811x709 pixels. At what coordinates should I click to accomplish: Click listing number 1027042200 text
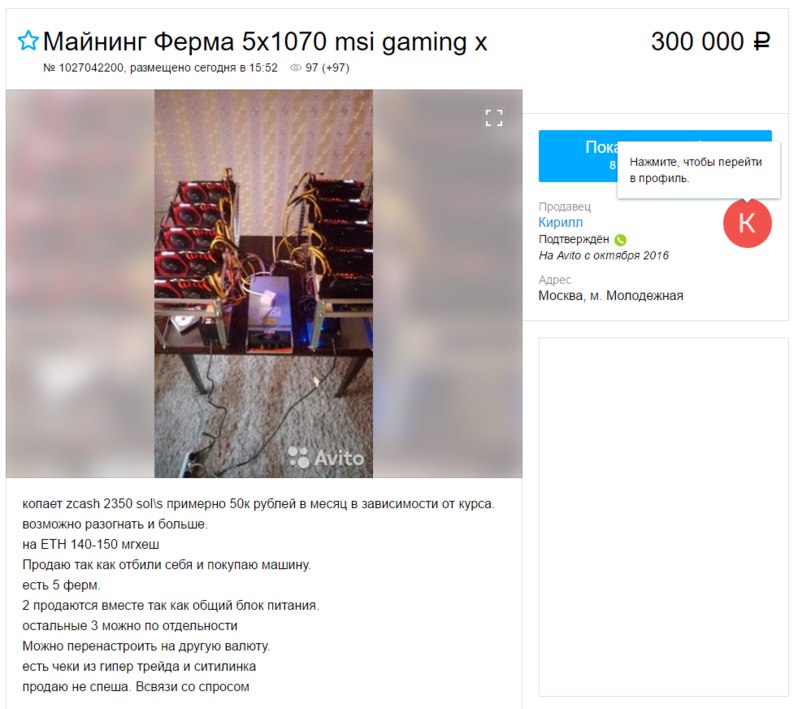coord(83,68)
